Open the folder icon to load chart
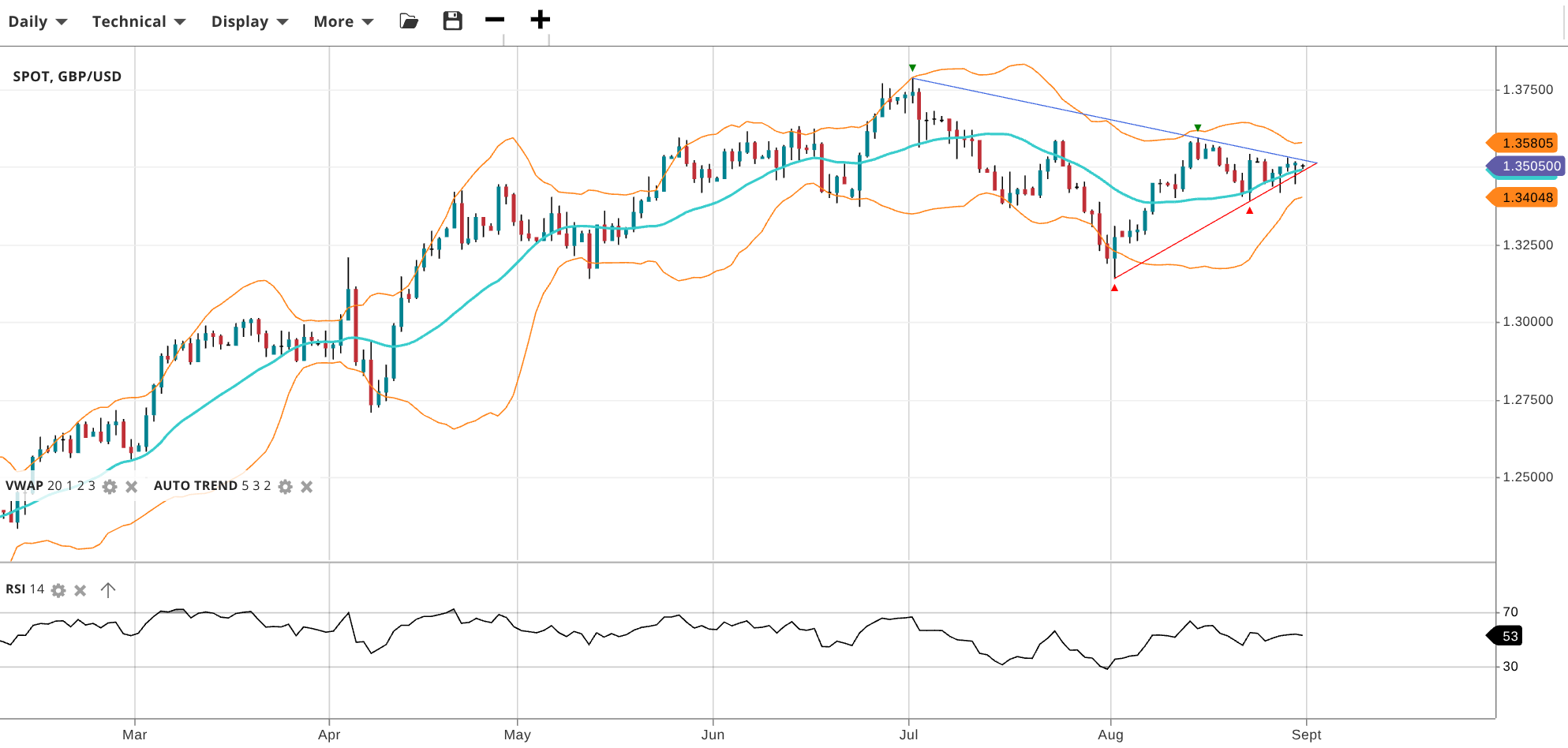This screenshot has height=748, width=1568. pyautogui.click(x=409, y=21)
